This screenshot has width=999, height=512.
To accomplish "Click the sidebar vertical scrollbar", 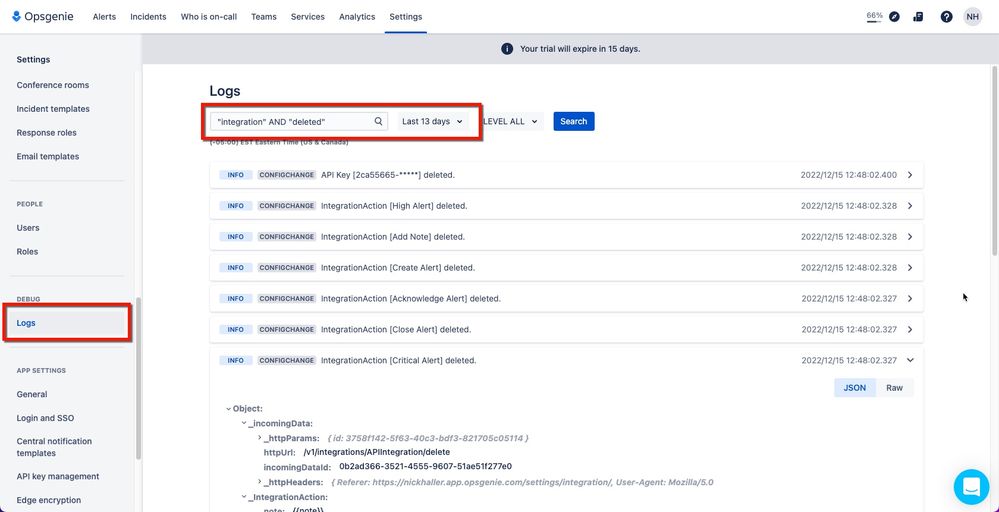I will click(138, 379).
